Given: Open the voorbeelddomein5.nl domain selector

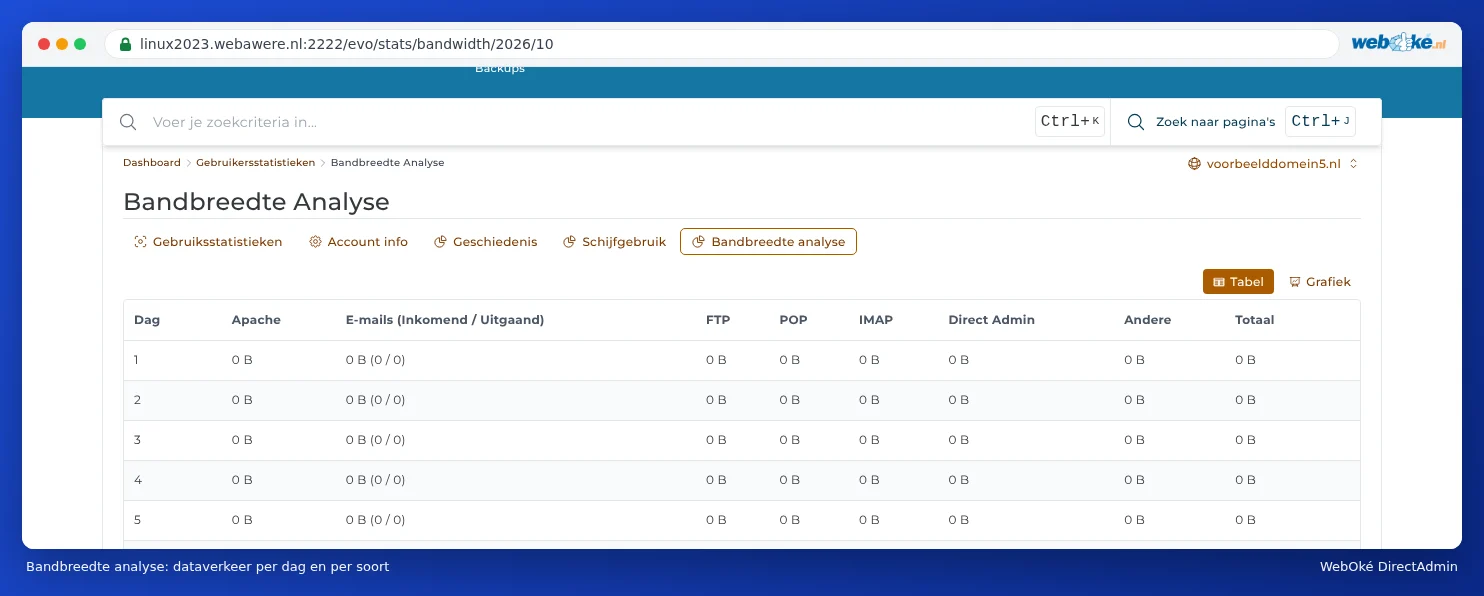Looking at the screenshot, I should tap(1273, 163).
